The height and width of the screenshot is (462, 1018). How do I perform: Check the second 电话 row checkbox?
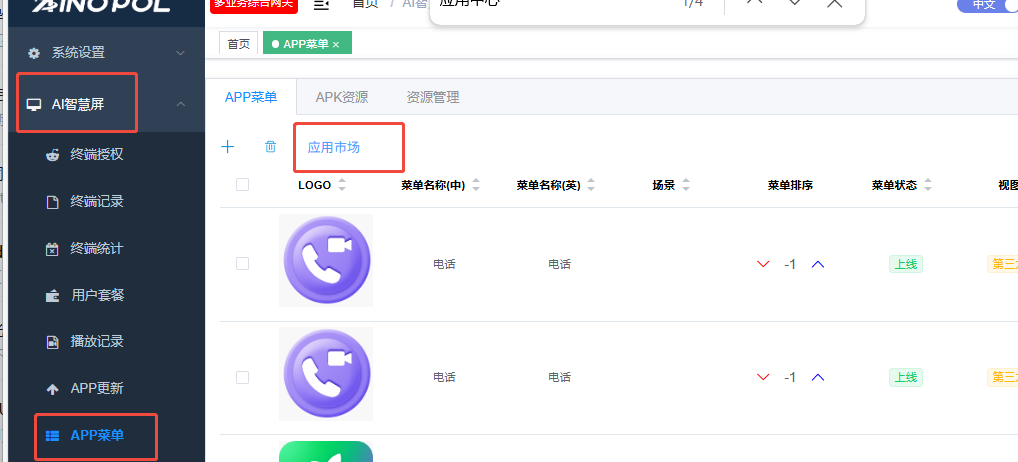242,377
